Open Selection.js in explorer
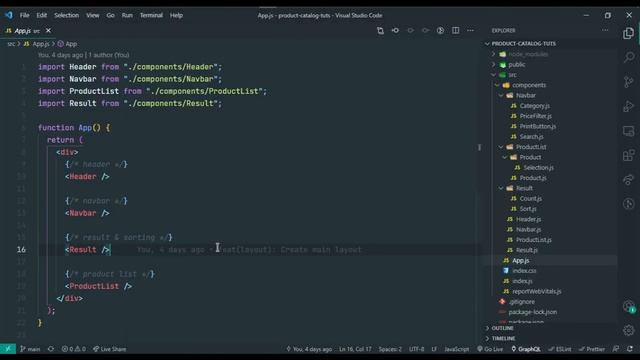This screenshot has width=640, height=360. pos(538,168)
